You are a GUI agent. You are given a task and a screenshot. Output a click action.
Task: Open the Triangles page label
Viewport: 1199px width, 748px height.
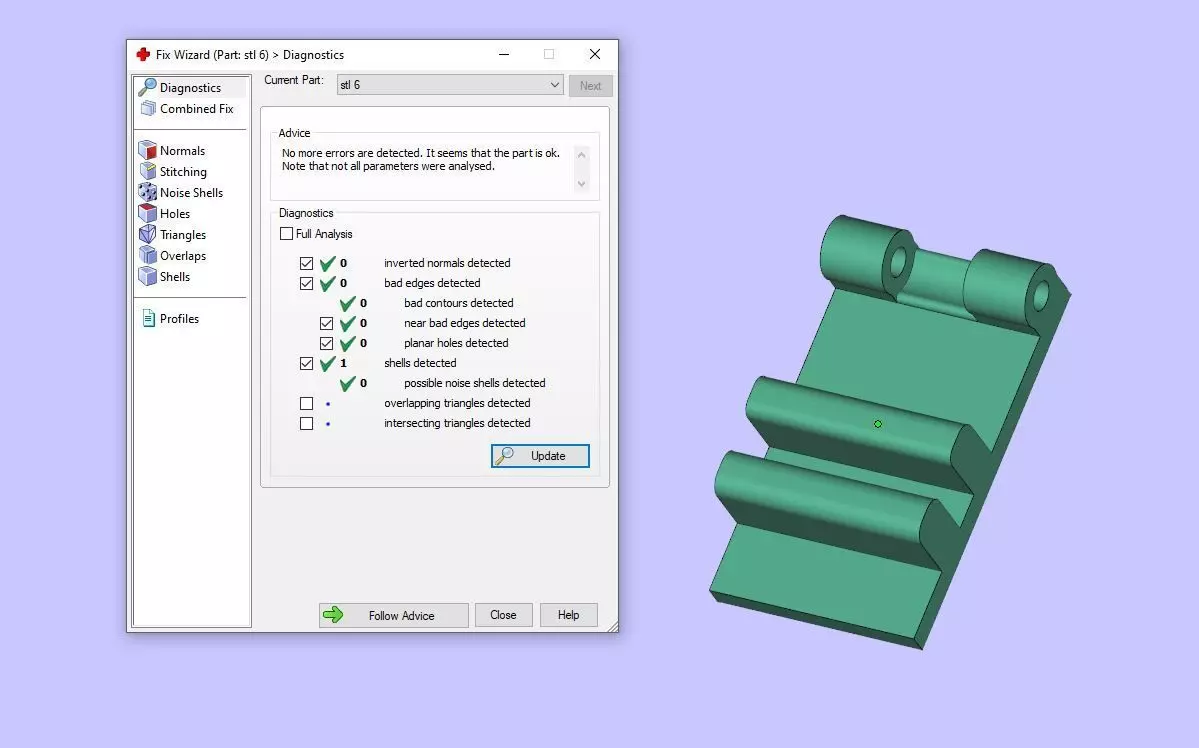coord(183,235)
